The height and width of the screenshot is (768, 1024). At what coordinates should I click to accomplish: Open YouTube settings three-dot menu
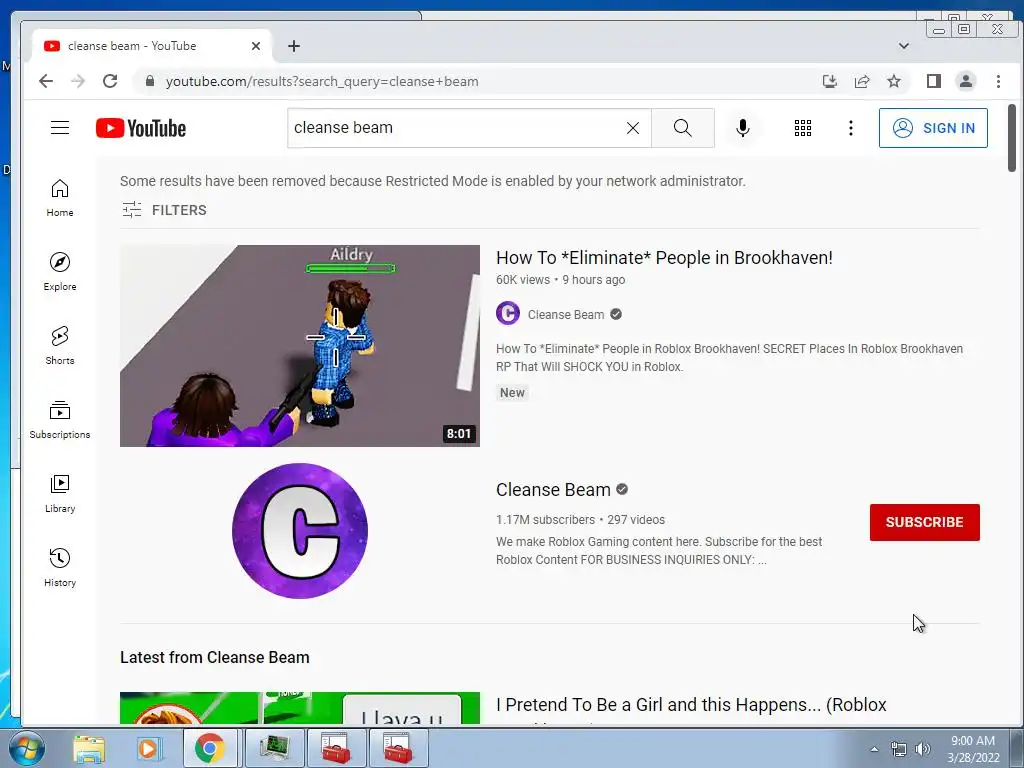click(x=850, y=128)
